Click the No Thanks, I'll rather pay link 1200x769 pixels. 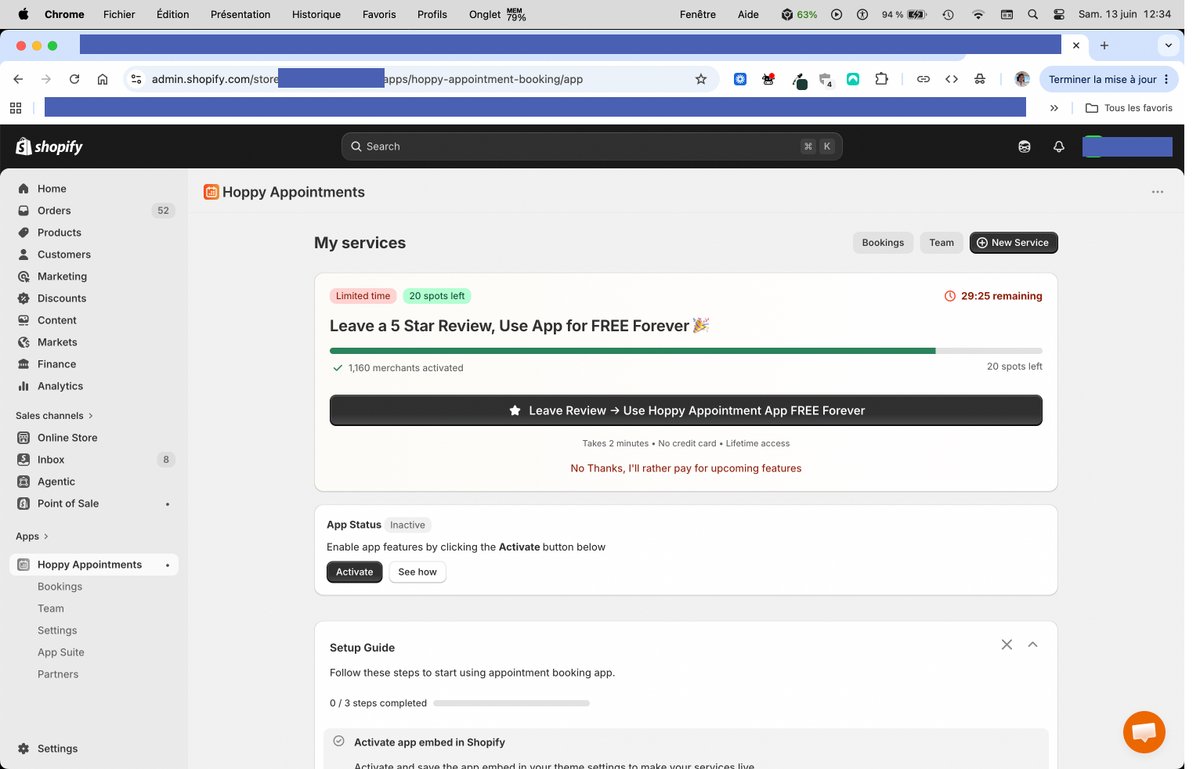click(686, 468)
